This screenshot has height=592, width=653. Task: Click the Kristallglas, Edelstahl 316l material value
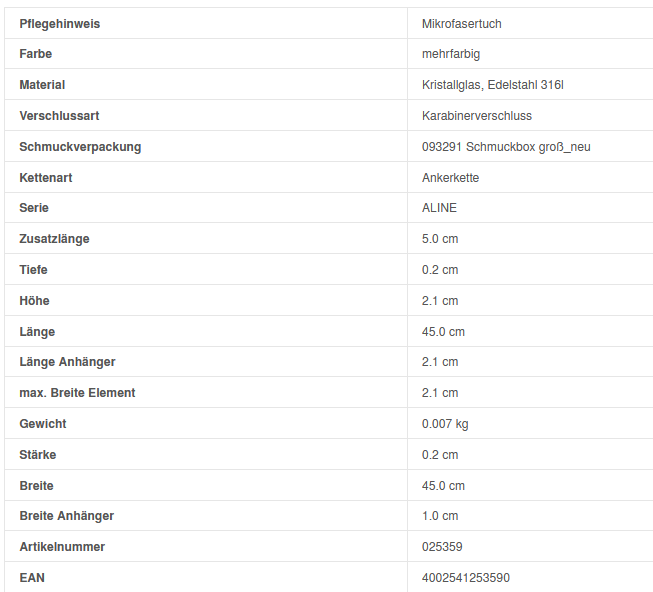493,85
